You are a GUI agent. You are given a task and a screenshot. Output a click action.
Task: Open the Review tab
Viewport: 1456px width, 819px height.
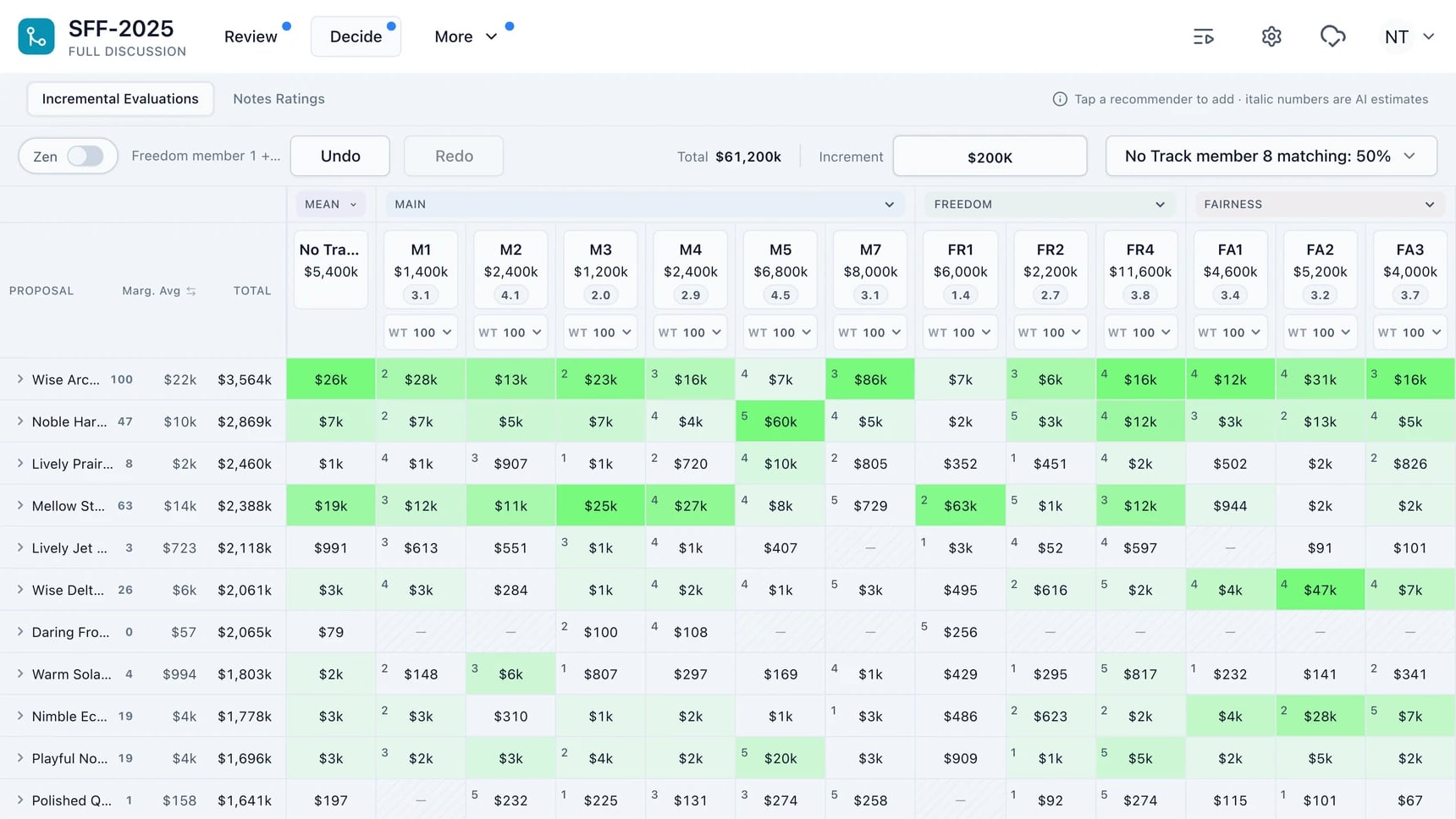tap(251, 36)
